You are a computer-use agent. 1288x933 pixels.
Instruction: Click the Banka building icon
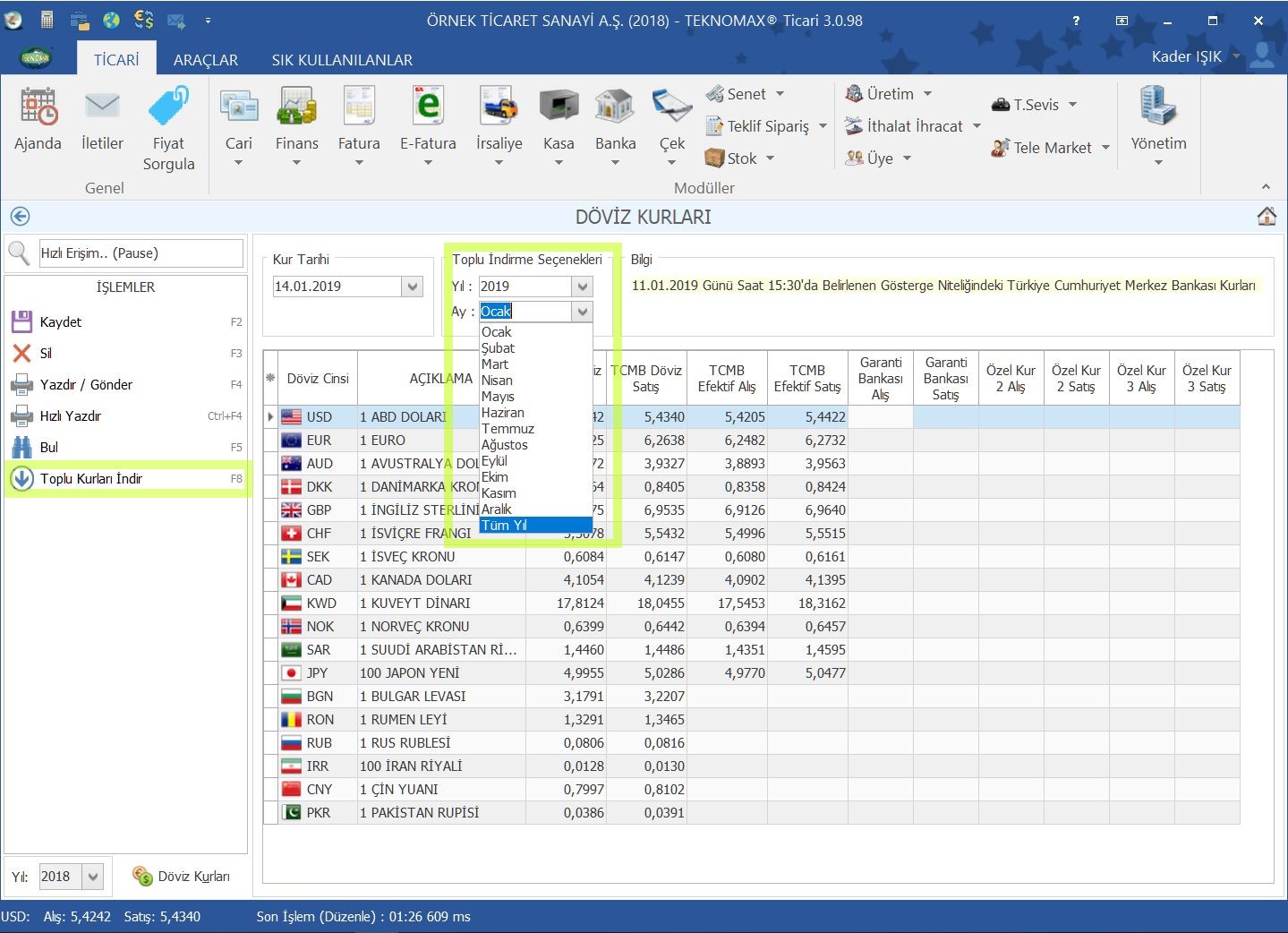615,107
